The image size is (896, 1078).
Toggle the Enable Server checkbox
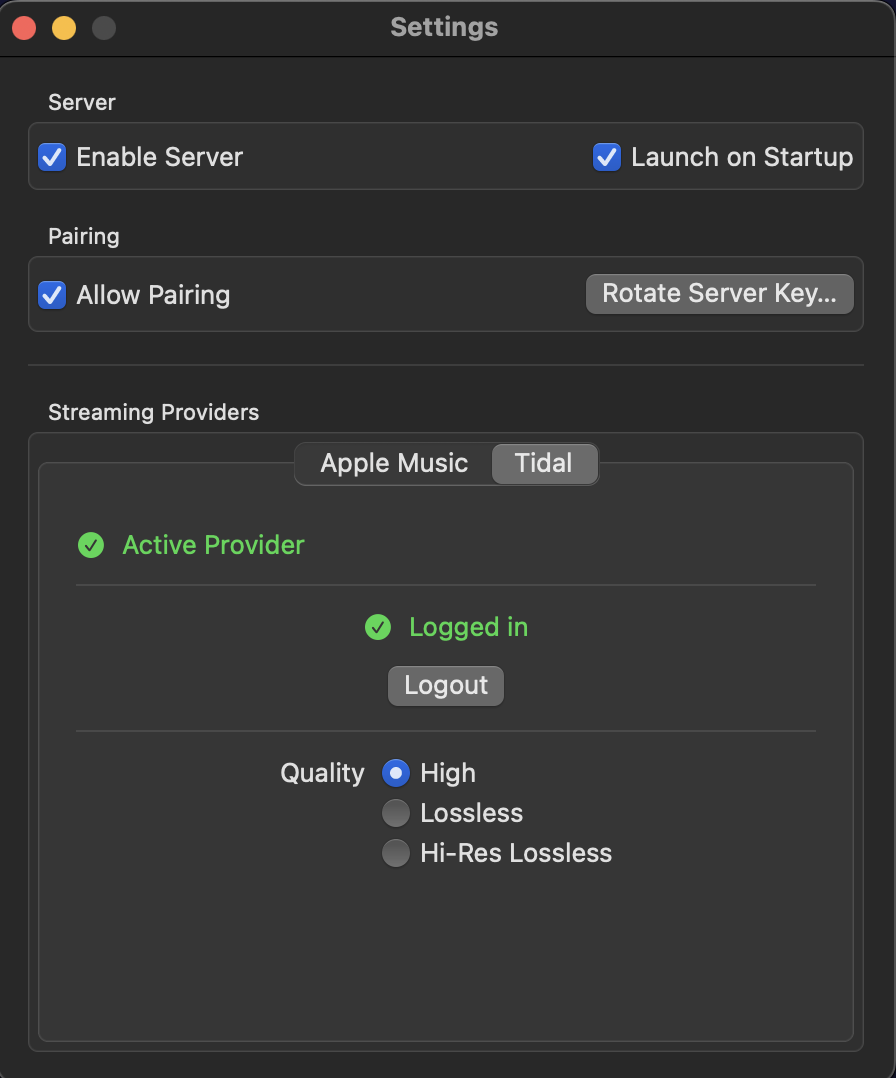52,157
